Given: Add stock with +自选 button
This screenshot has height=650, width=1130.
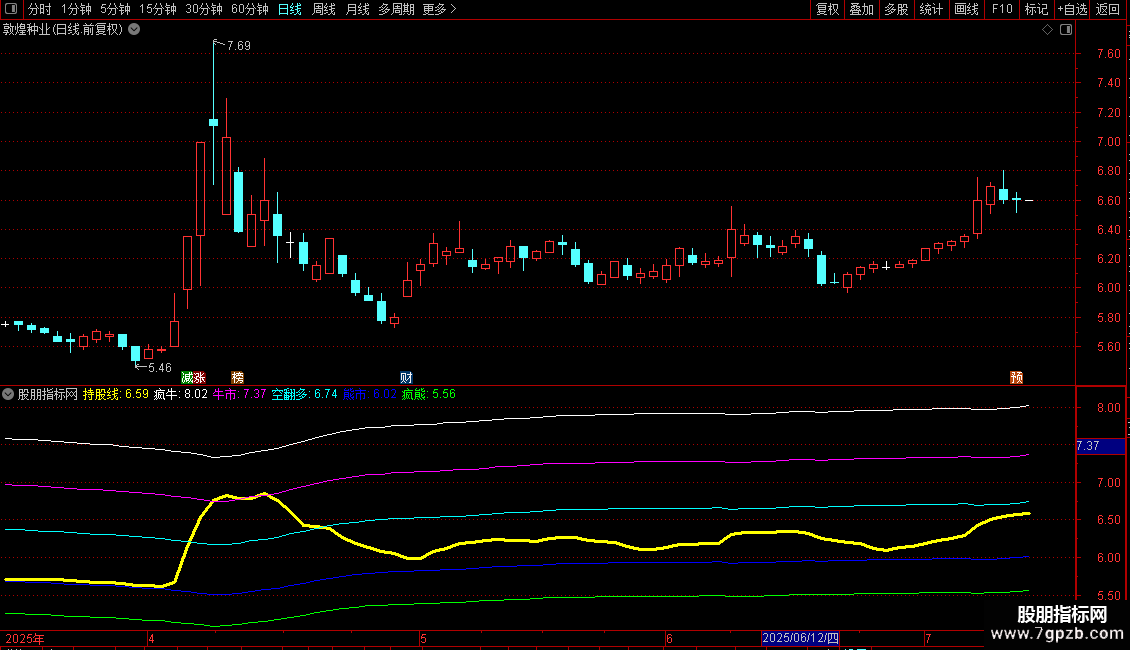Looking at the screenshot, I should click(x=1072, y=9).
